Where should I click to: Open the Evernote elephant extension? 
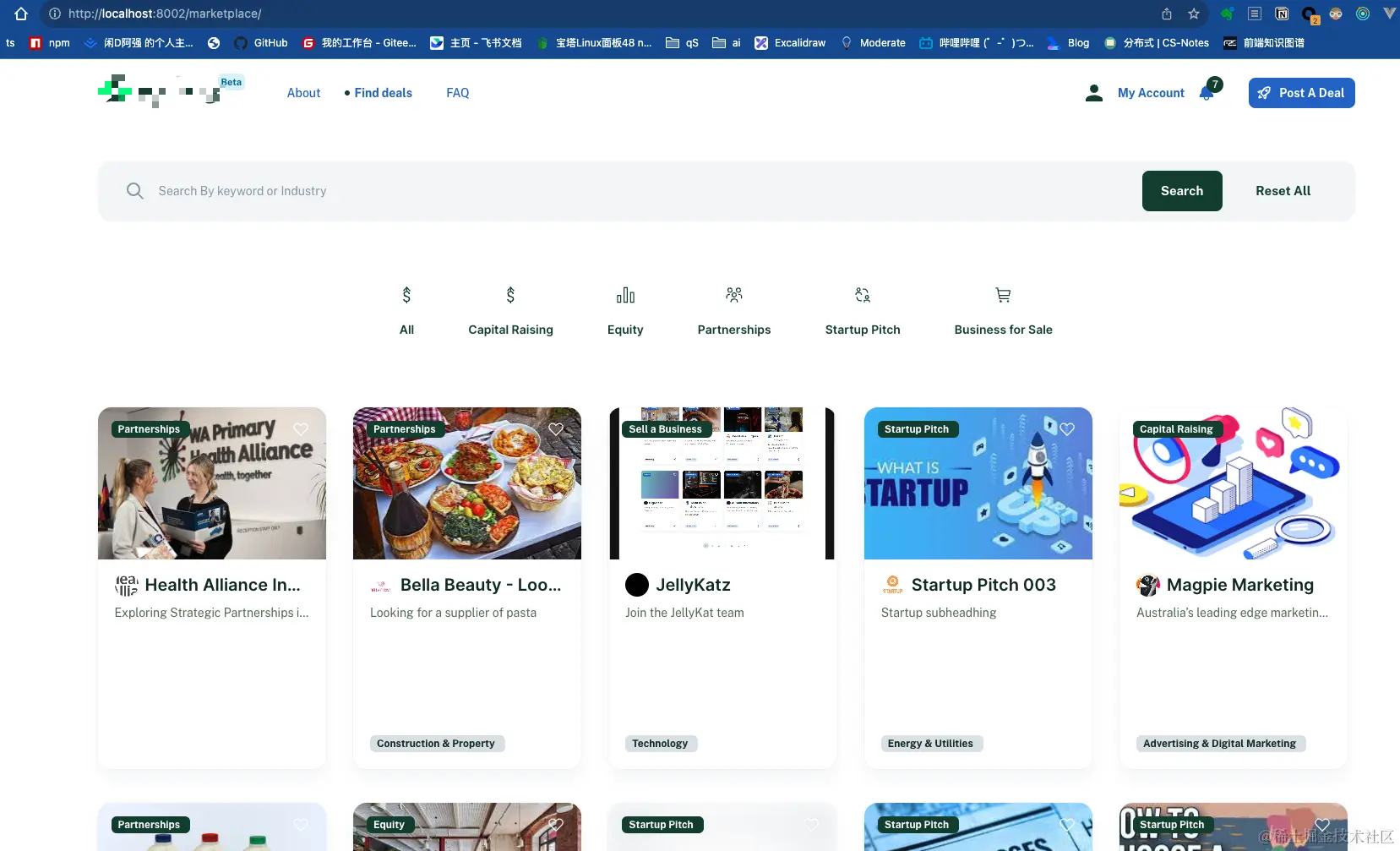(1227, 14)
